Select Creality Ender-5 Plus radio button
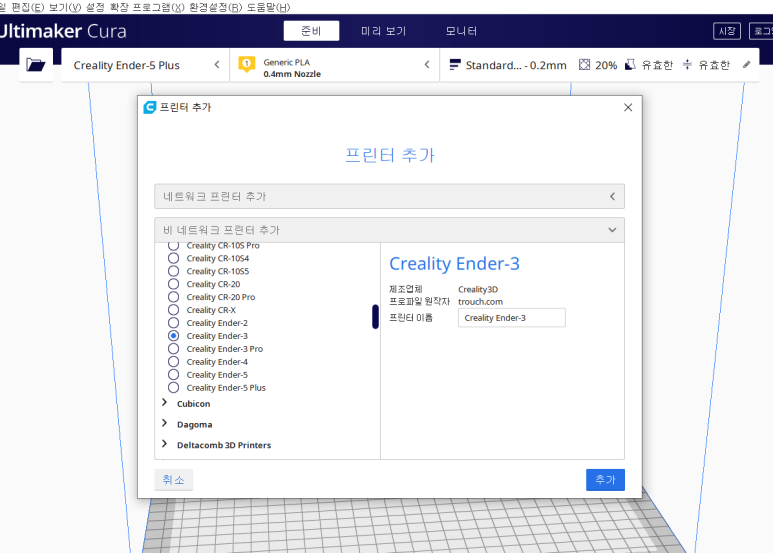 click(x=174, y=387)
